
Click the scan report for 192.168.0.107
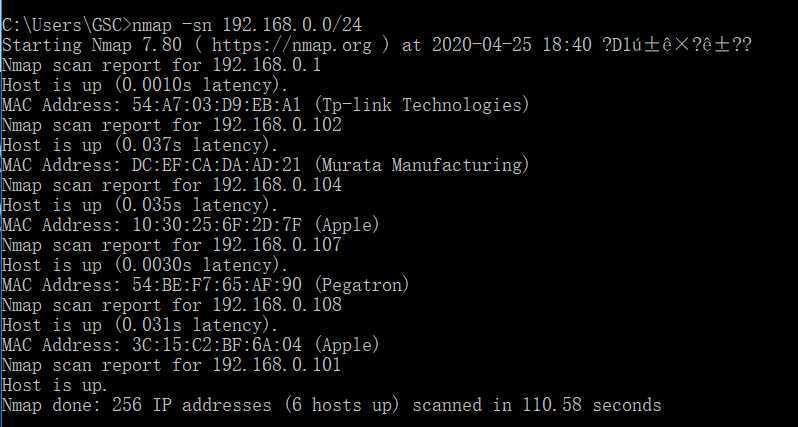(172, 245)
